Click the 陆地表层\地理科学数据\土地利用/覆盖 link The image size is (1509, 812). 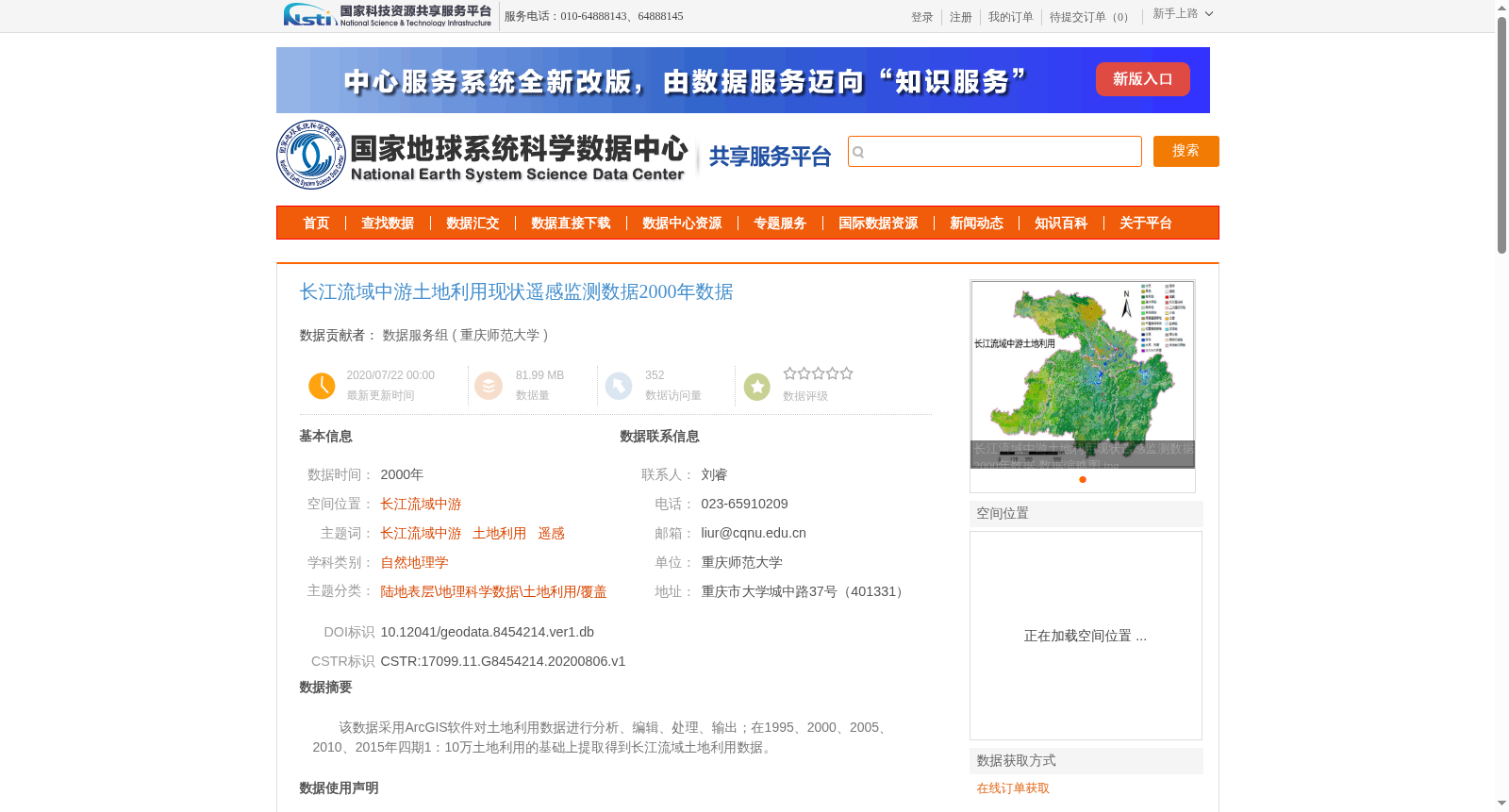[x=493, y=592]
